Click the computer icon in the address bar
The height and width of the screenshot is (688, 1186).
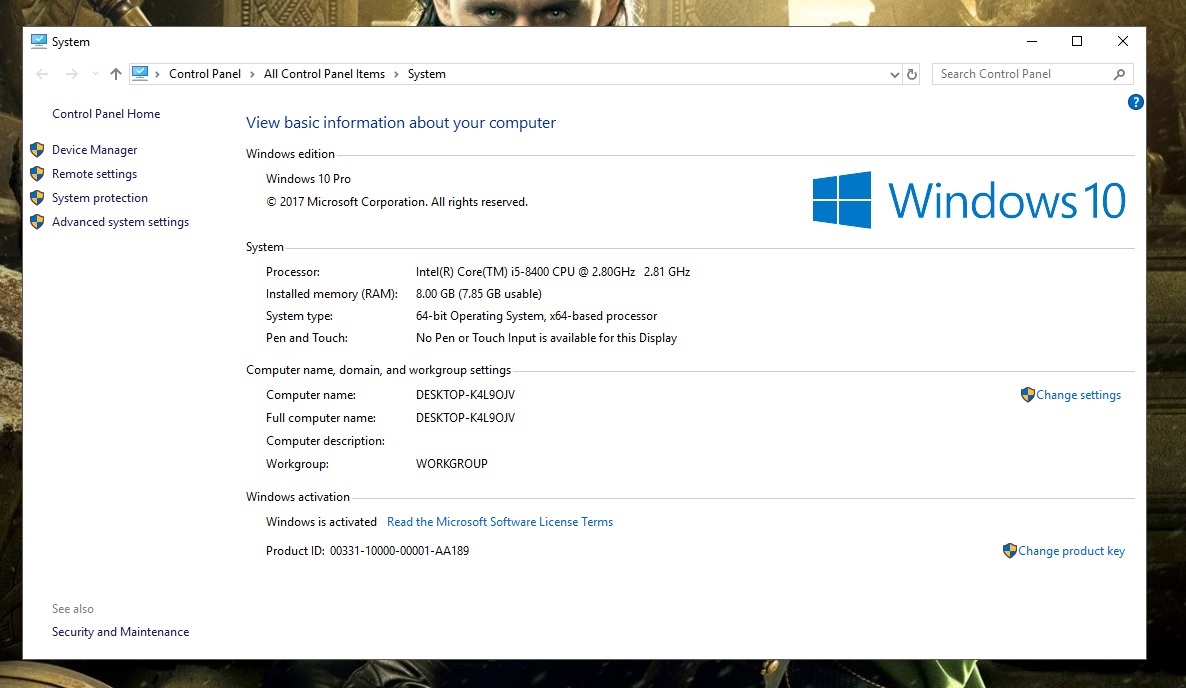(x=140, y=73)
